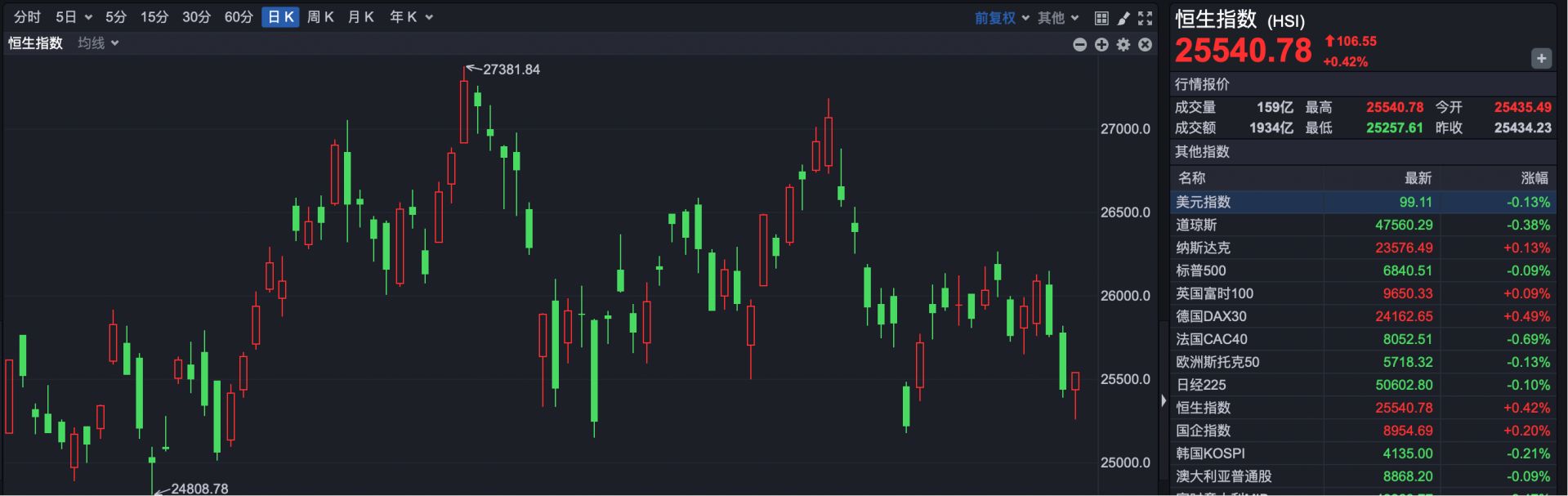Image resolution: width=1568 pixels, height=496 pixels.
Task: Close the chart panel with X icon
Action: pos(1146,45)
